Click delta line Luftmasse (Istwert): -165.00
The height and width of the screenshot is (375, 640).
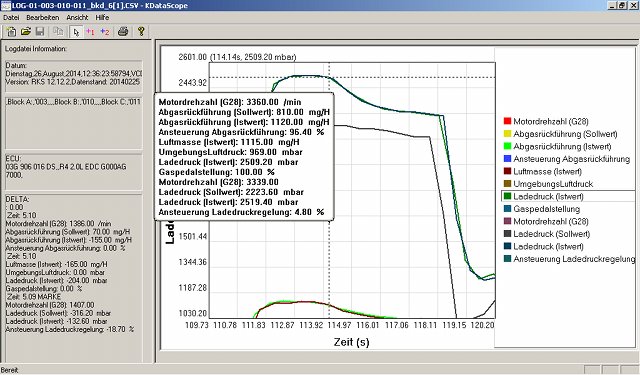[56, 264]
